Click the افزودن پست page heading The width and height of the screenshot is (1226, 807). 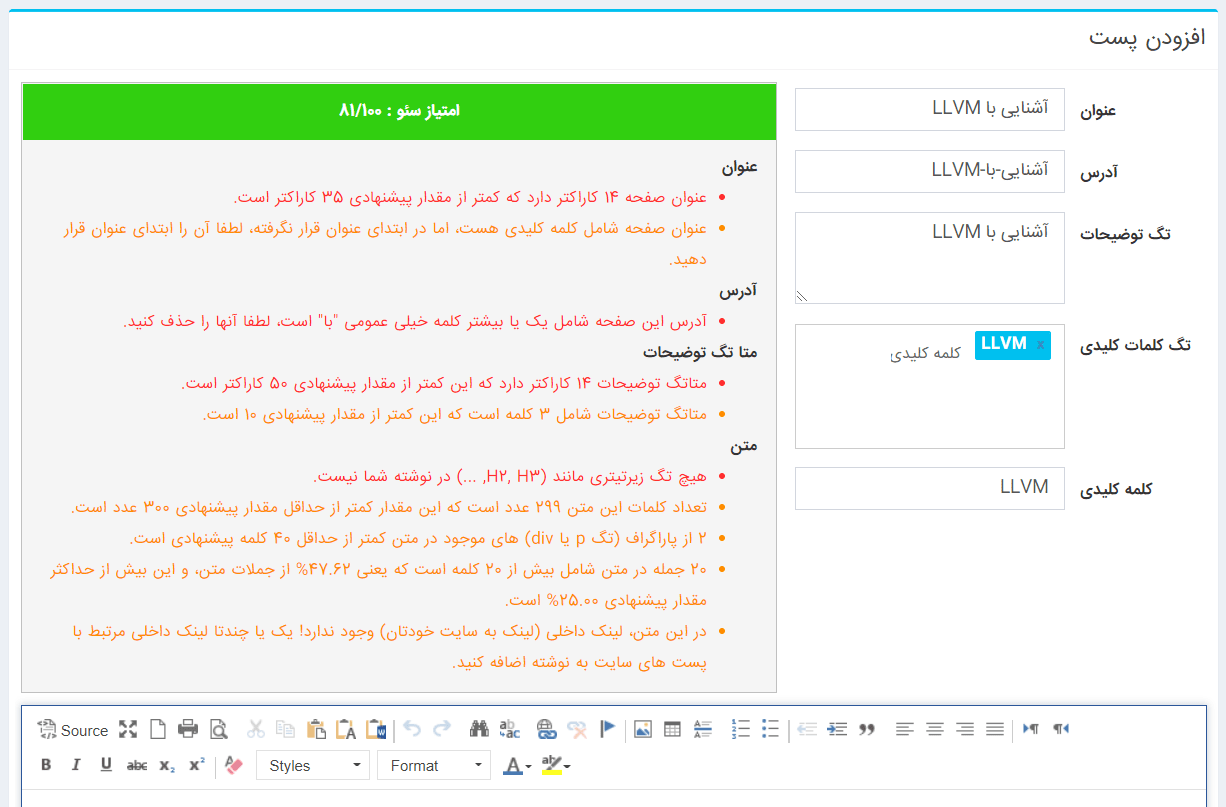pyautogui.click(x=1147, y=38)
